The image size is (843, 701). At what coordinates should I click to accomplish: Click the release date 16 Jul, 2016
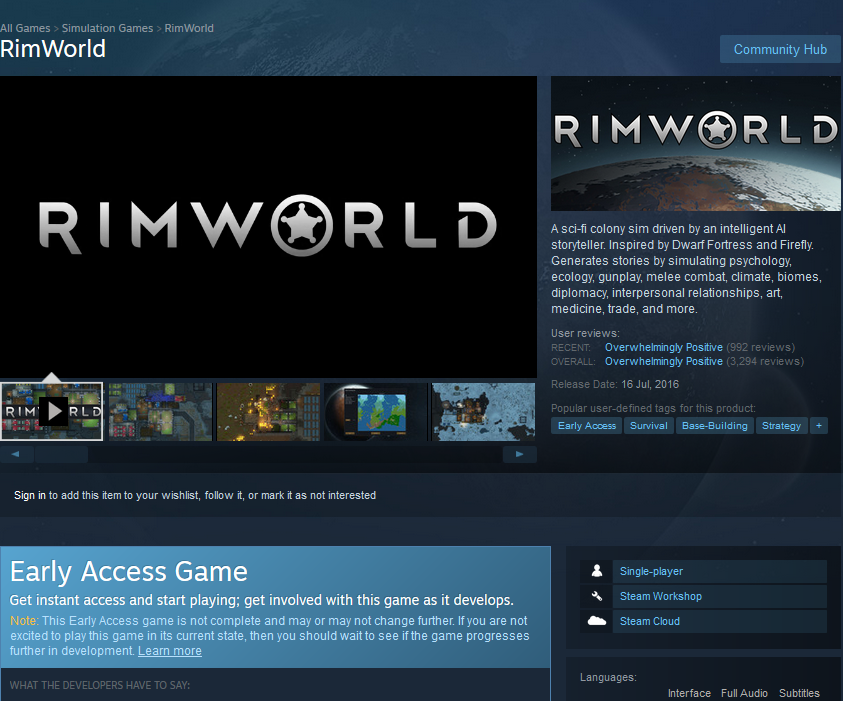pos(650,384)
